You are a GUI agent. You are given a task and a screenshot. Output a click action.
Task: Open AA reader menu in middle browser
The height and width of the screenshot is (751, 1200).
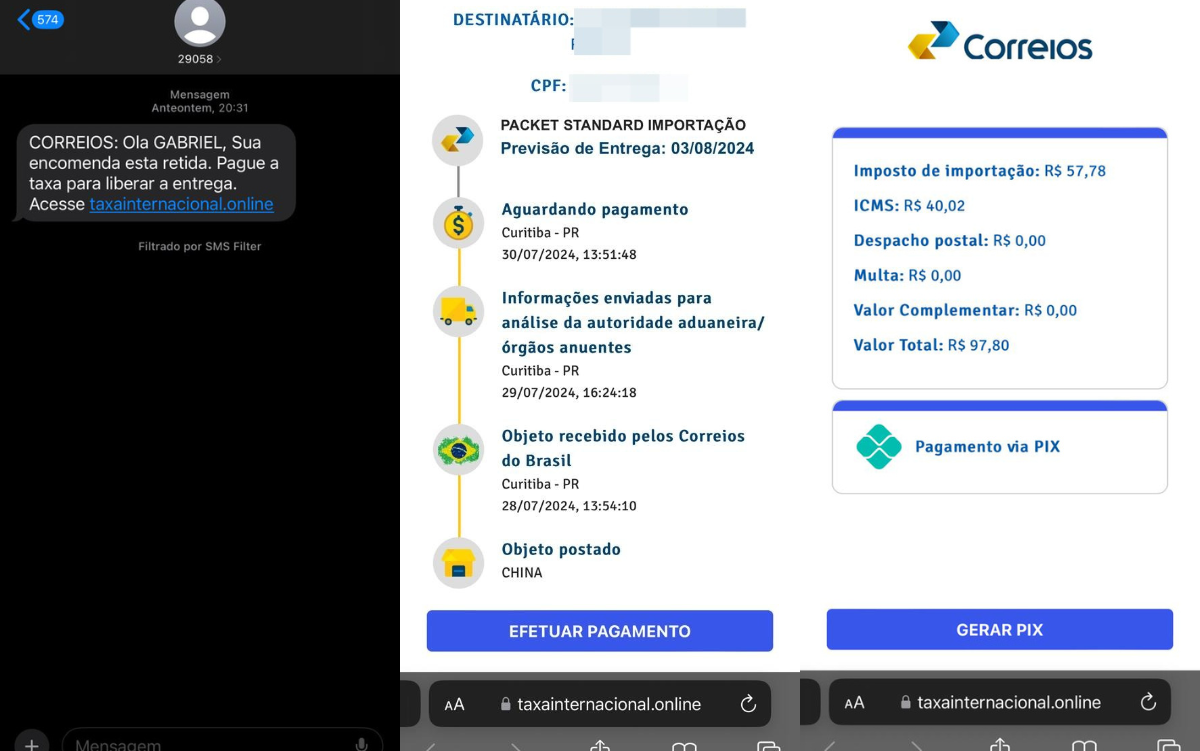[455, 704]
